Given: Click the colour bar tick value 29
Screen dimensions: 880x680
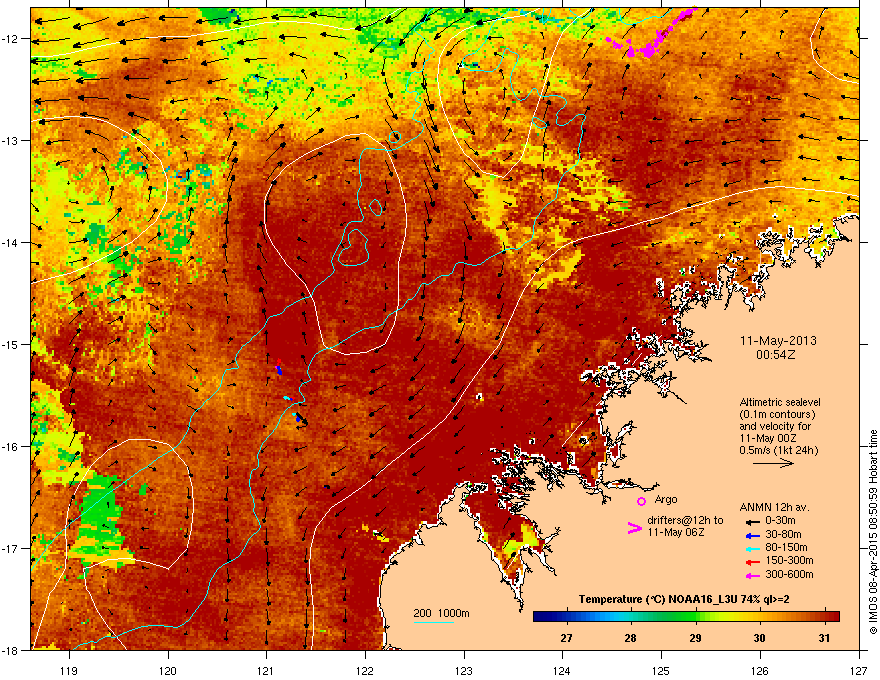Looking at the screenshot, I should [695, 638].
